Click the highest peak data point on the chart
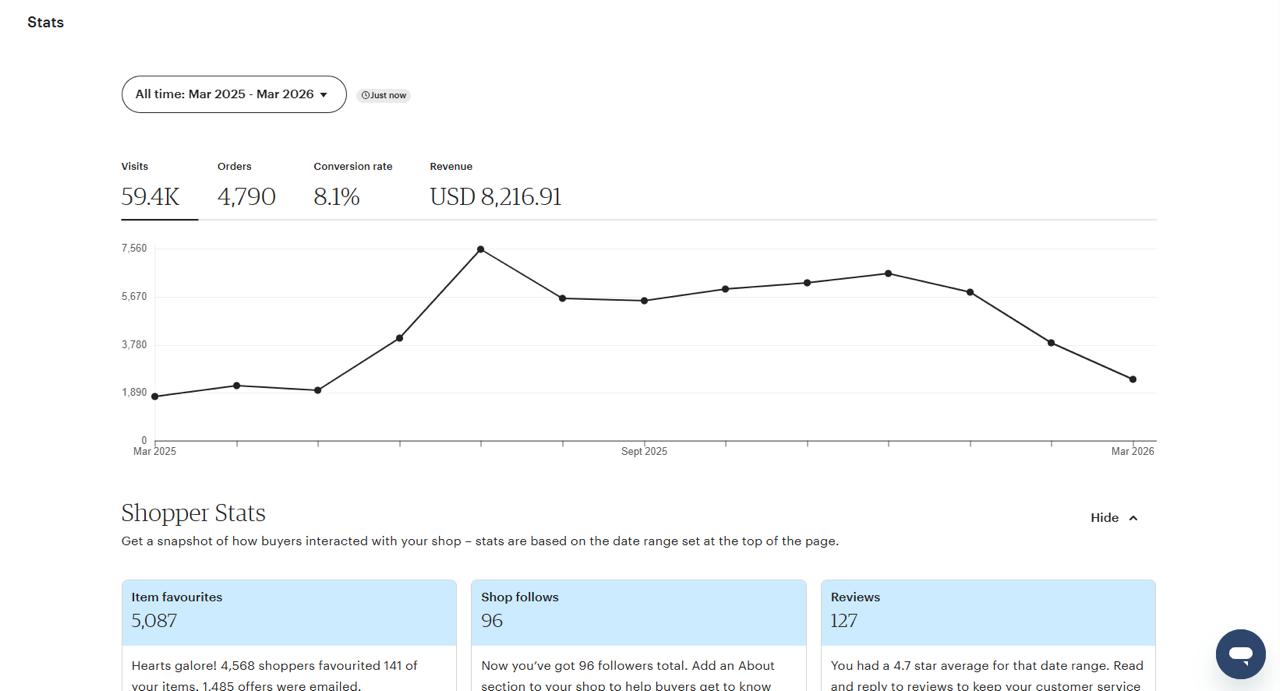The height and width of the screenshot is (691, 1280). tap(481, 249)
